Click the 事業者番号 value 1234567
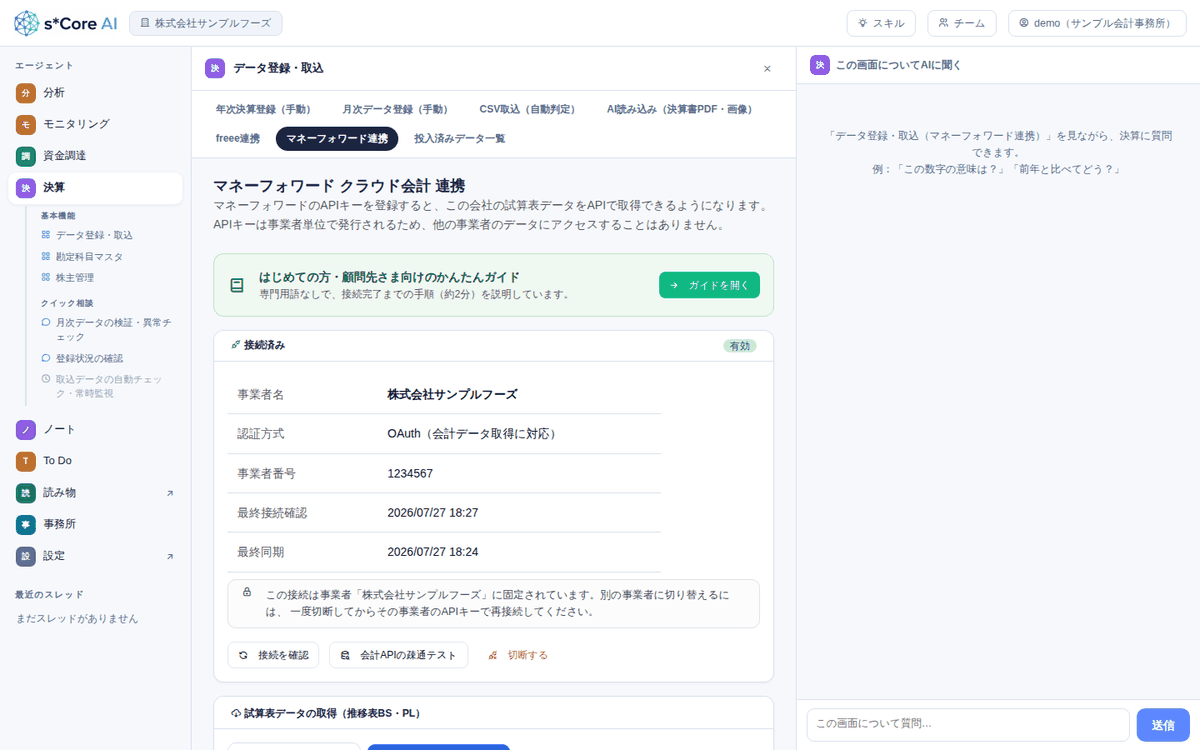The image size is (1200, 750). 410,473
